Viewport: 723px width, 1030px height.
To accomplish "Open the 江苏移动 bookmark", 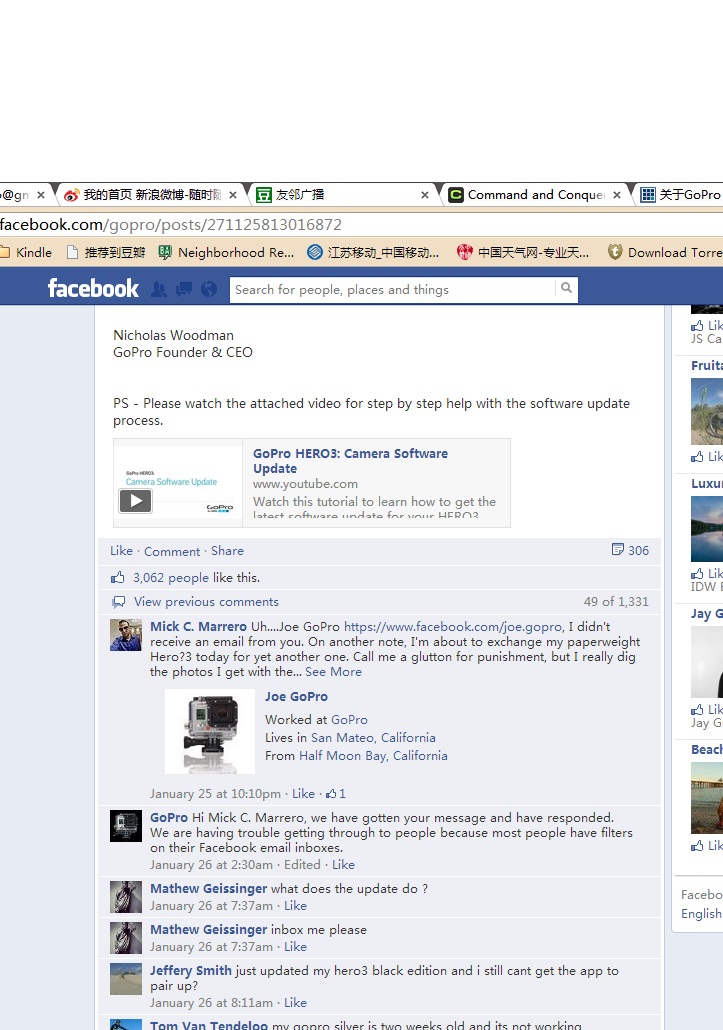I will [373, 252].
